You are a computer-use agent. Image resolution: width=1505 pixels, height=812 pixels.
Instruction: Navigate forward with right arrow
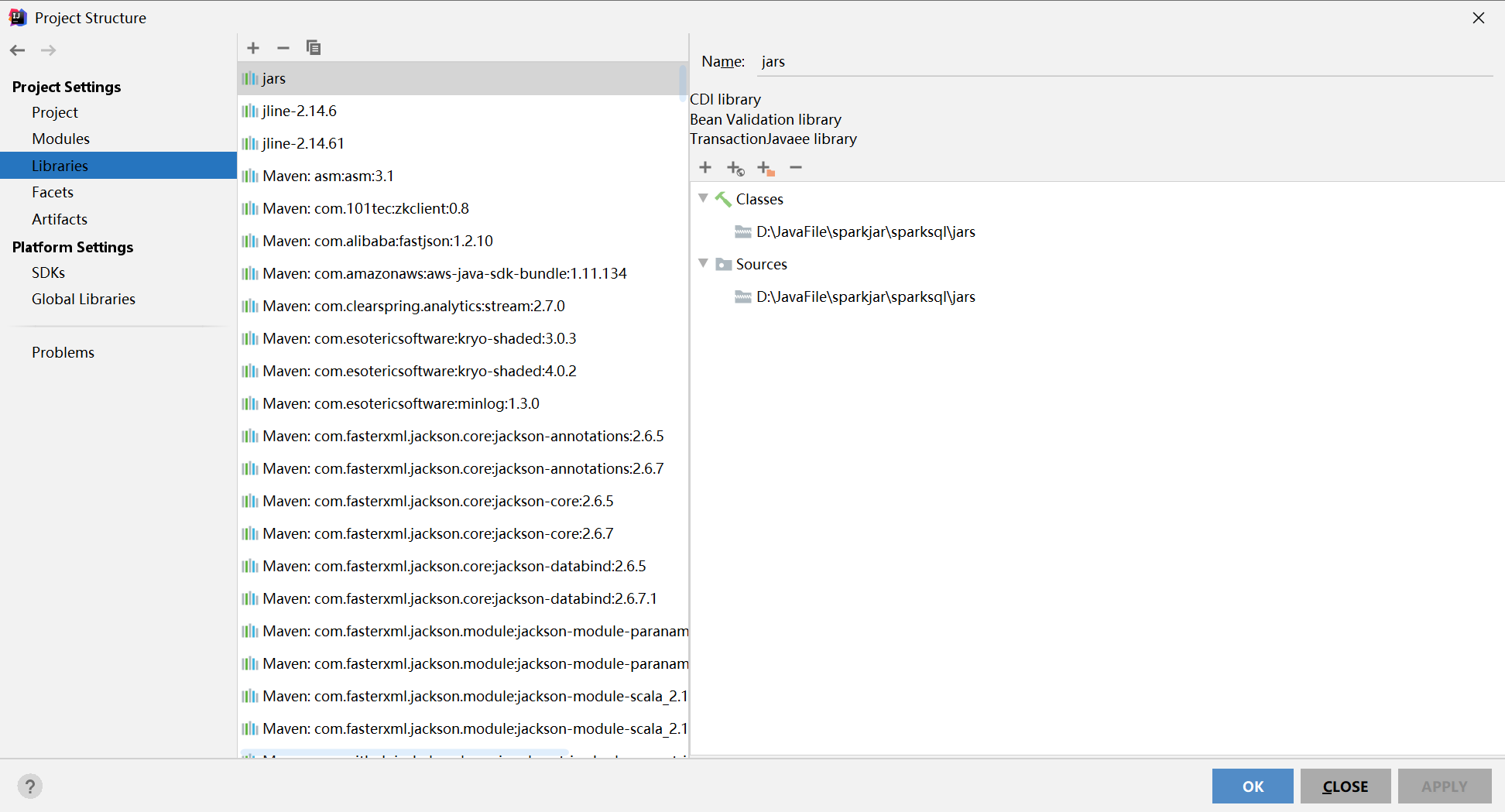click(x=48, y=50)
